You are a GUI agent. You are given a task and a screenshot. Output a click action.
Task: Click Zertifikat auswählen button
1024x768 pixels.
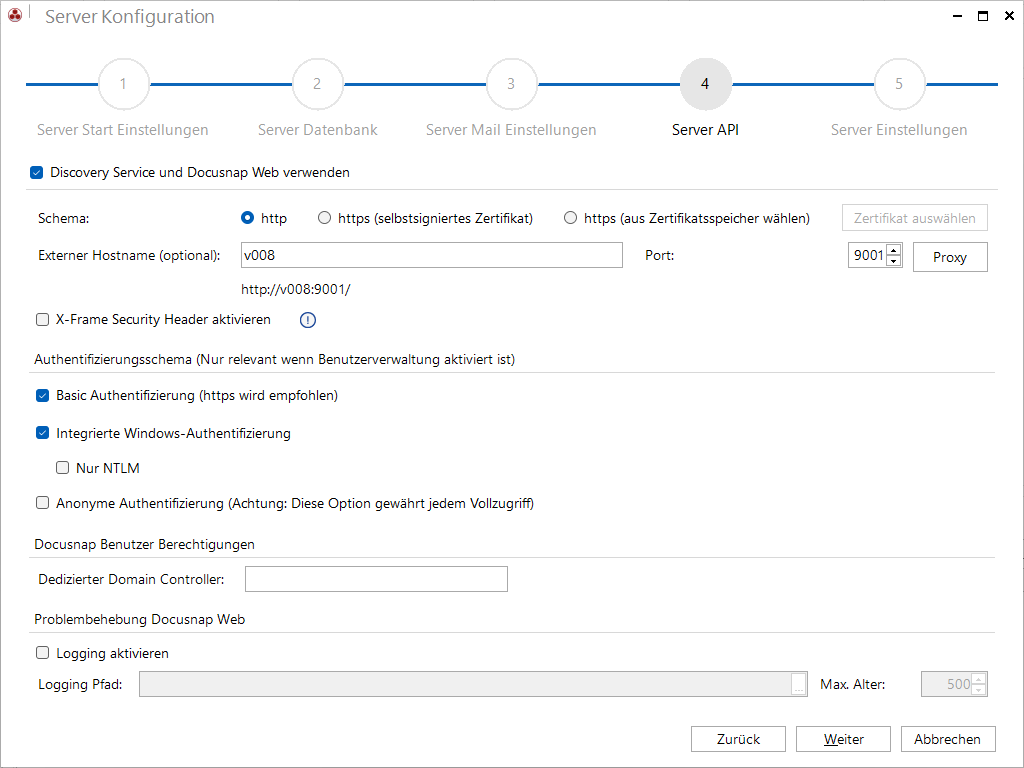(x=914, y=218)
